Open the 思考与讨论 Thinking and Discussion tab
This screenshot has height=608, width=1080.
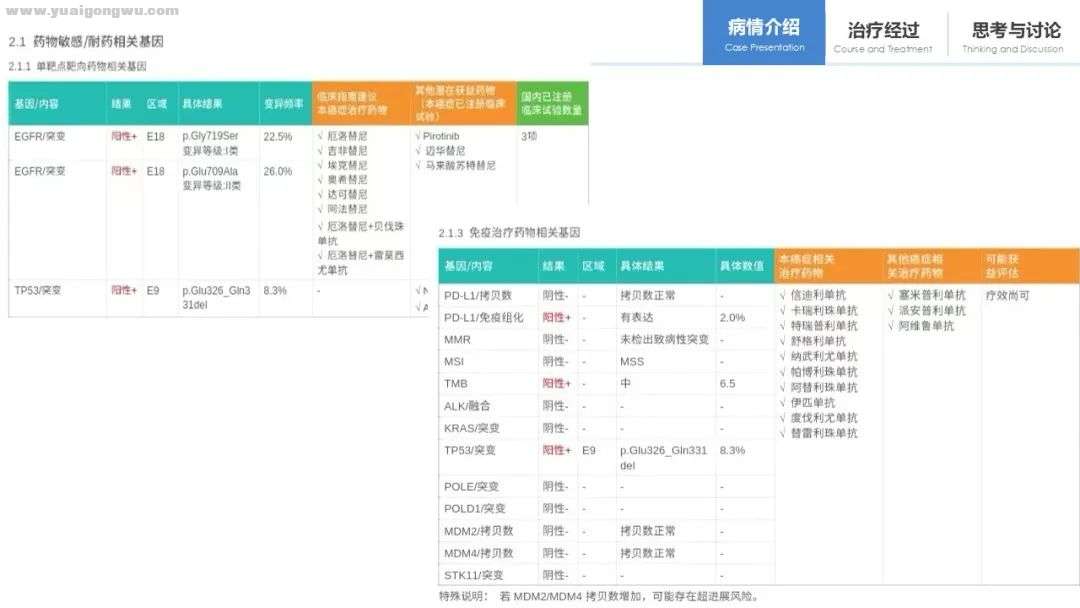click(1012, 35)
